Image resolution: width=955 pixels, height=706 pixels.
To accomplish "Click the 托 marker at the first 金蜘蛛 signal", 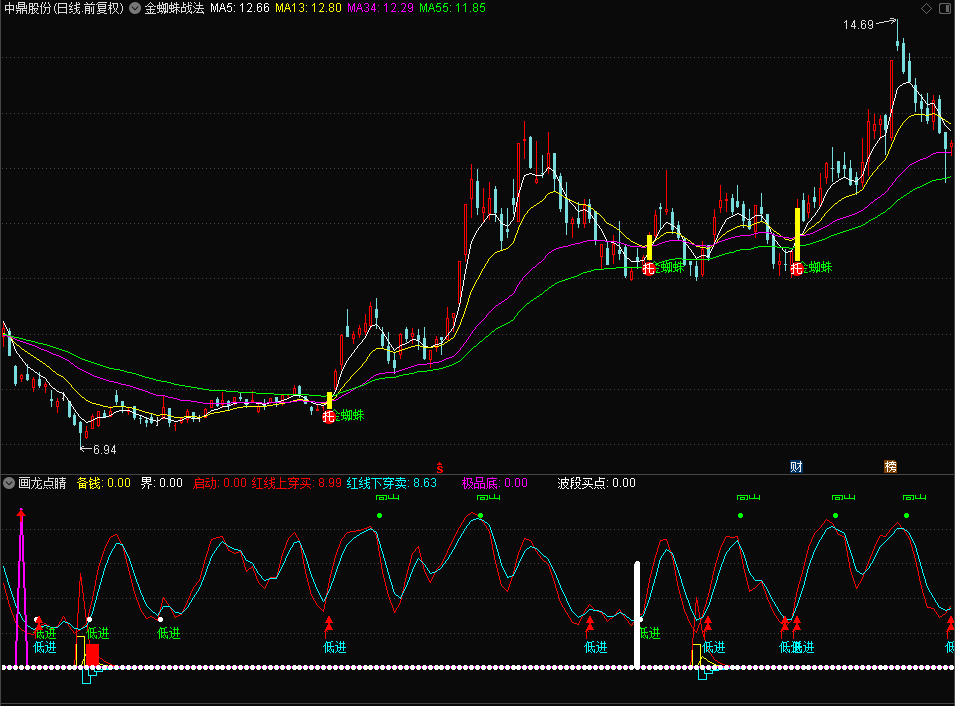I will (x=328, y=416).
